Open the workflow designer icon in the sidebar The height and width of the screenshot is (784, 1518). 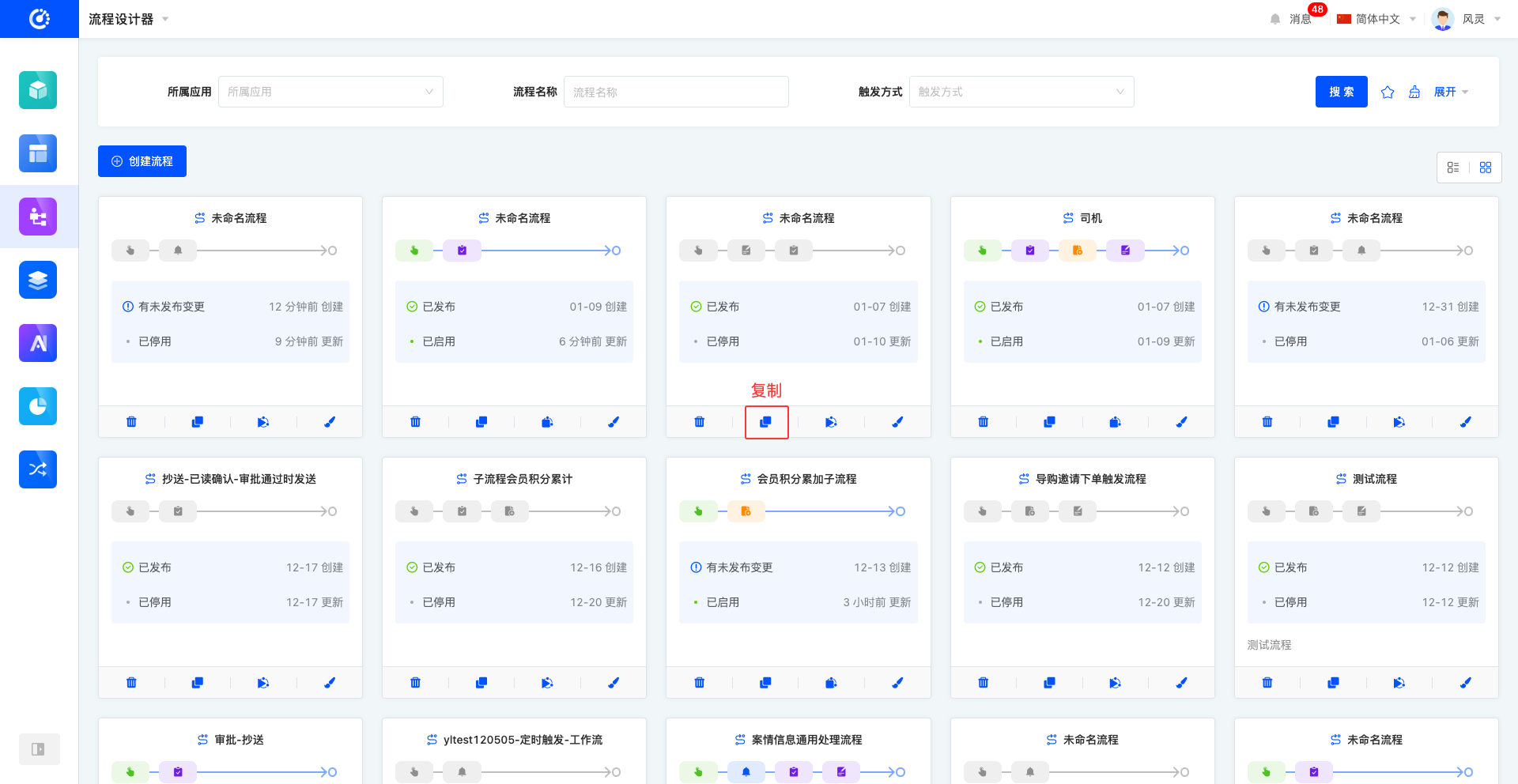[38, 217]
